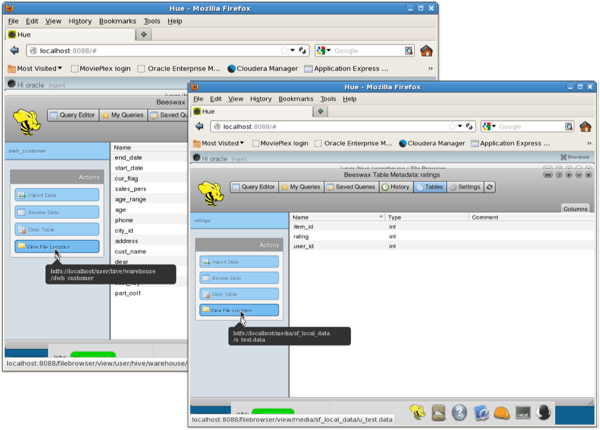
Task: Reload page icon in front window URL bar
Action: click(x=469, y=126)
